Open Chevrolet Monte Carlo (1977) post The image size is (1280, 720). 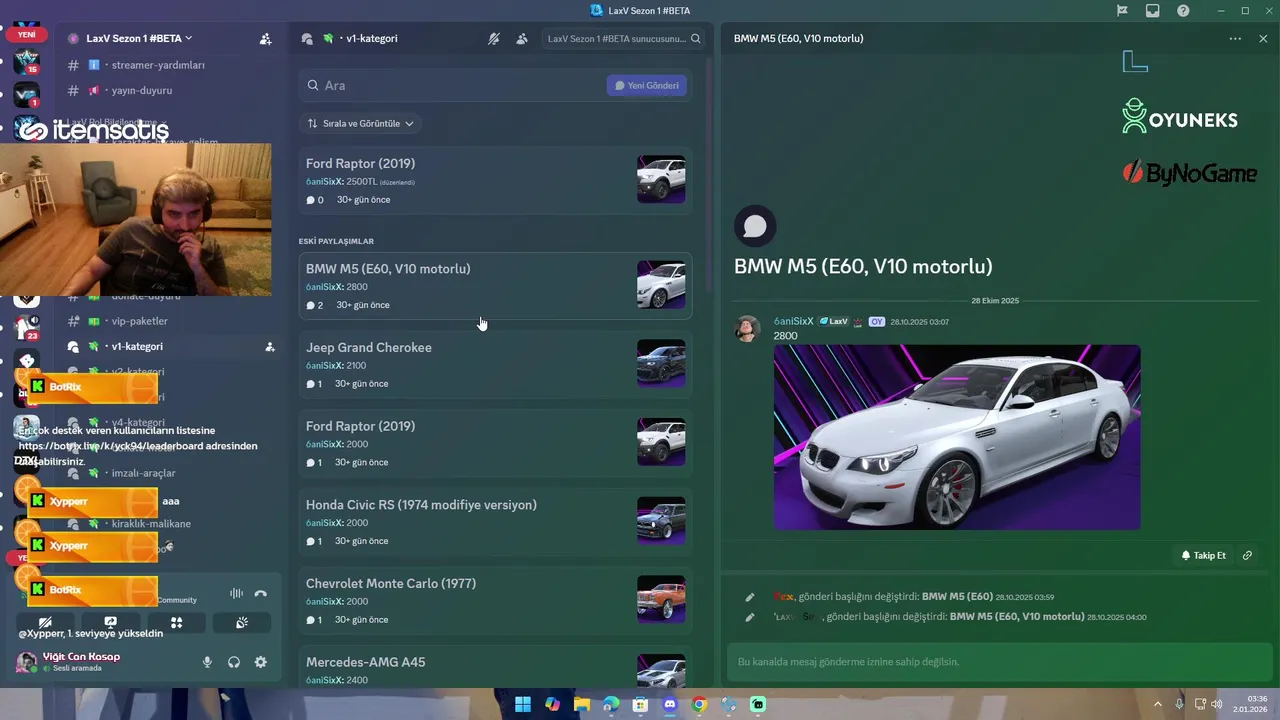click(x=495, y=601)
